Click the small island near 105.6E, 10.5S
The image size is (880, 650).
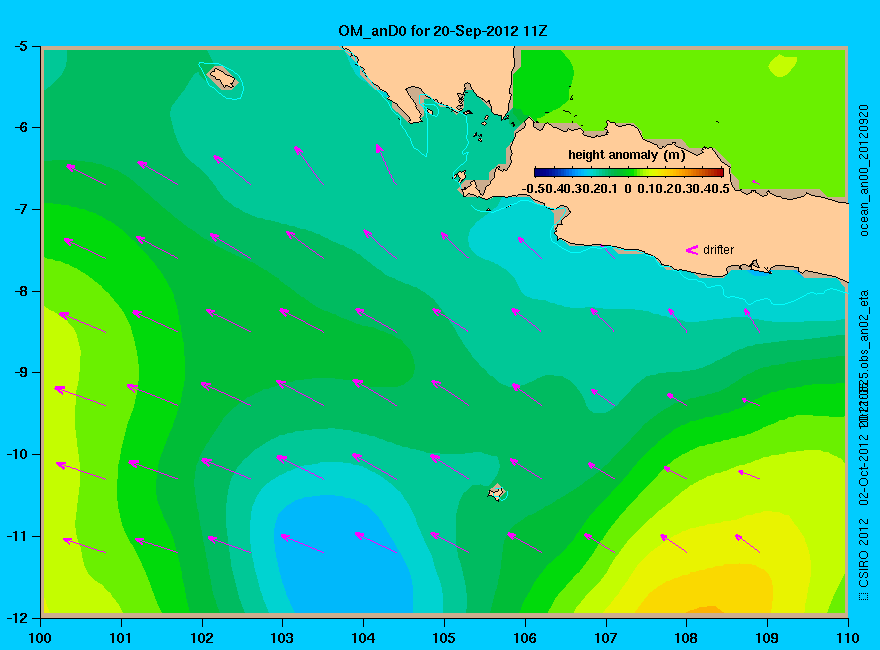(x=497, y=492)
